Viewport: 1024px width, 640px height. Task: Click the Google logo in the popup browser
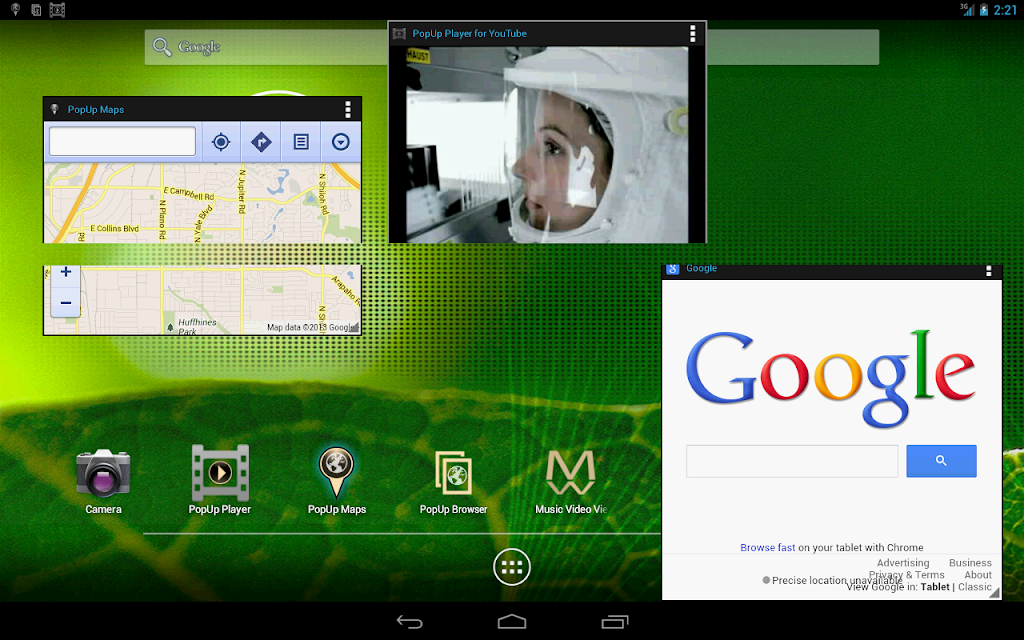(x=831, y=377)
